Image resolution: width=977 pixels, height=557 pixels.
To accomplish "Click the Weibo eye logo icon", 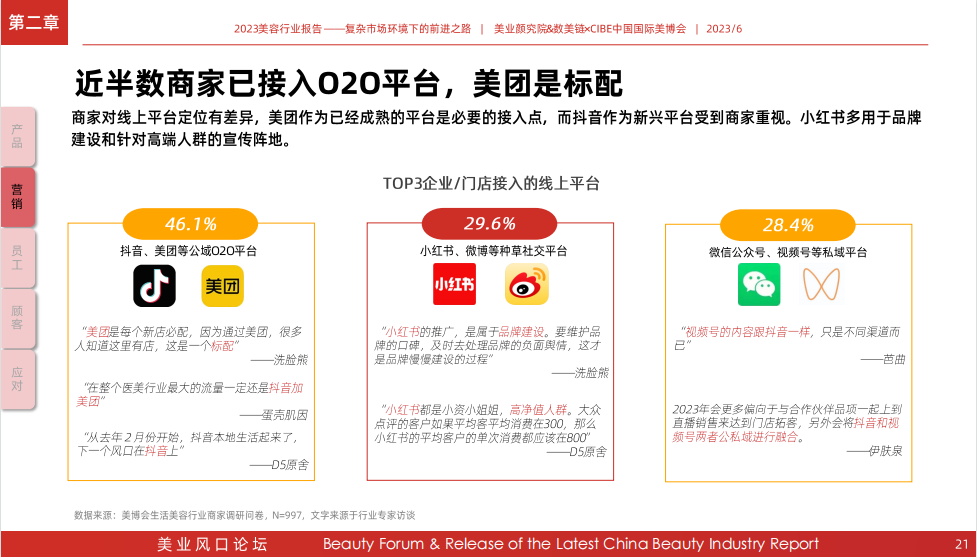I will (527, 284).
